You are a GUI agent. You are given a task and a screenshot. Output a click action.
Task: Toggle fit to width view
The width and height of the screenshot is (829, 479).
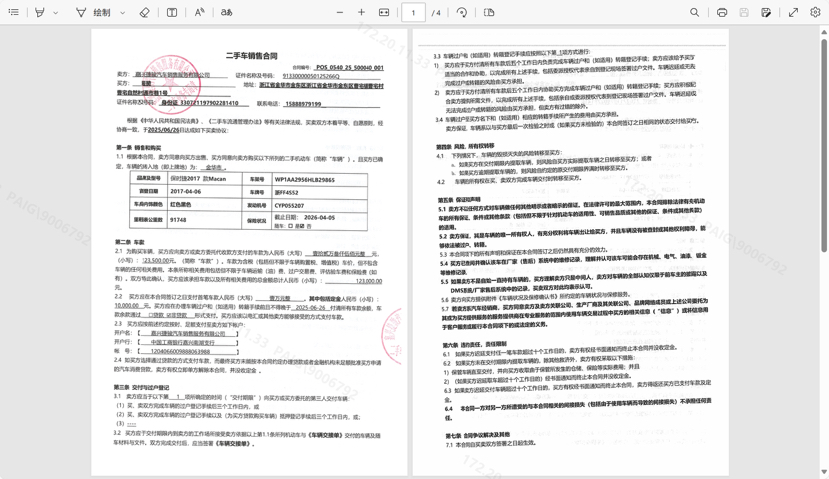[x=384, y=13]
